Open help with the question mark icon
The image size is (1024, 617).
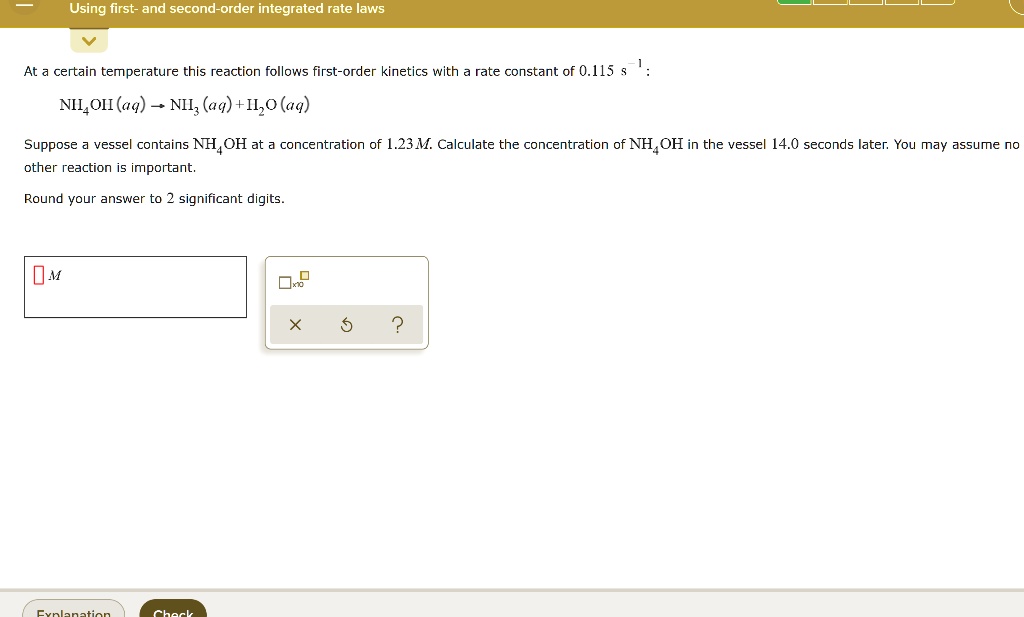397,324
